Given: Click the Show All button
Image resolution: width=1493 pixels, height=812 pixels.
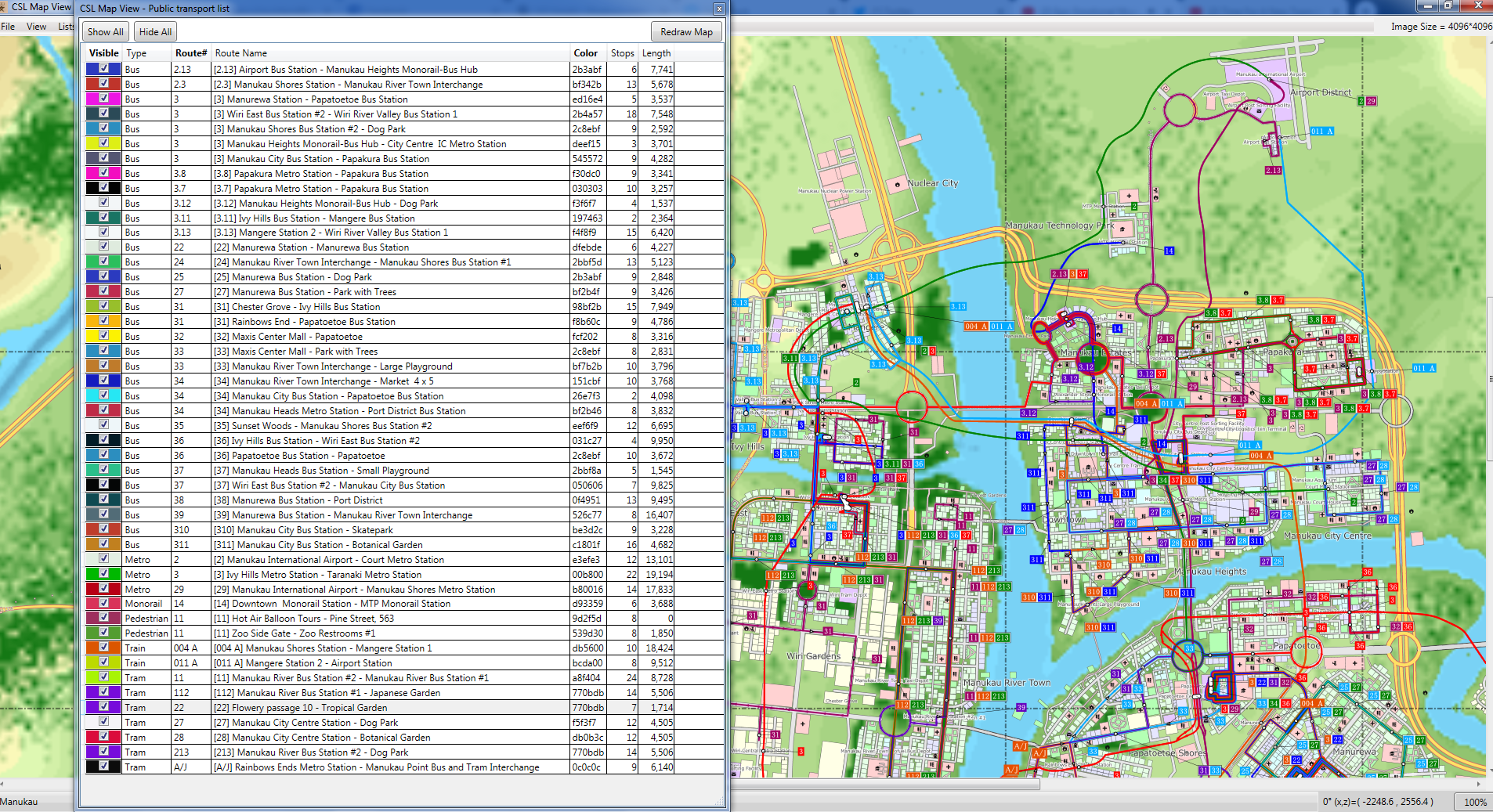Looking at the screenshot, I should pos(105,32).
